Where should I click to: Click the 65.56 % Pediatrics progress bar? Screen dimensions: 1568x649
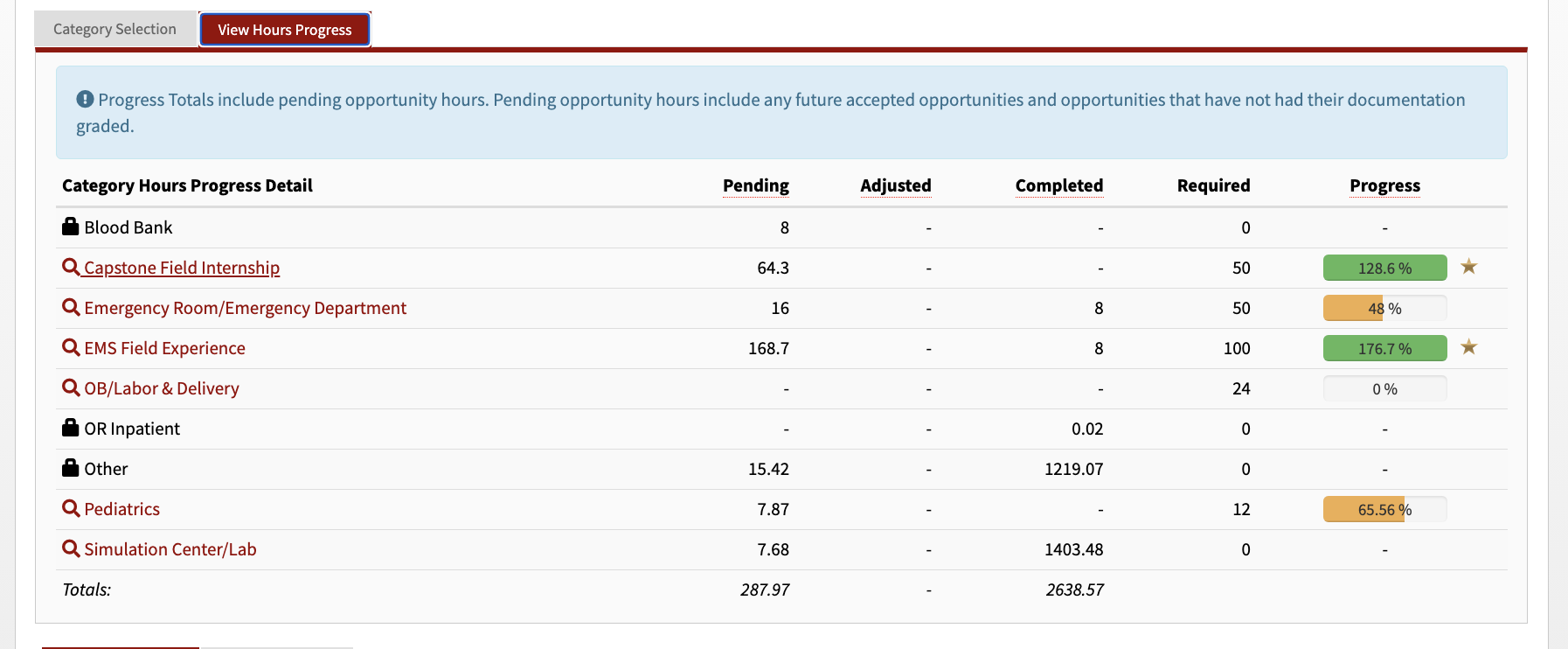[1385, 509]
